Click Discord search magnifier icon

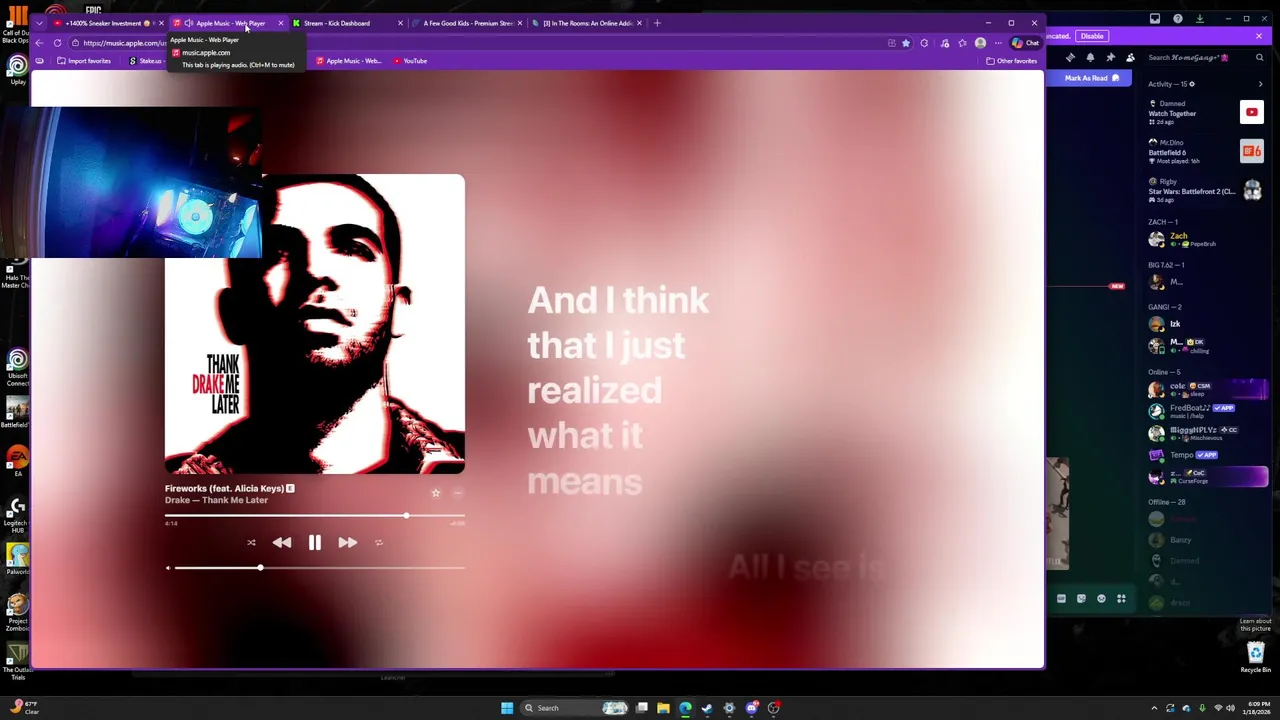coord(1260,58)
